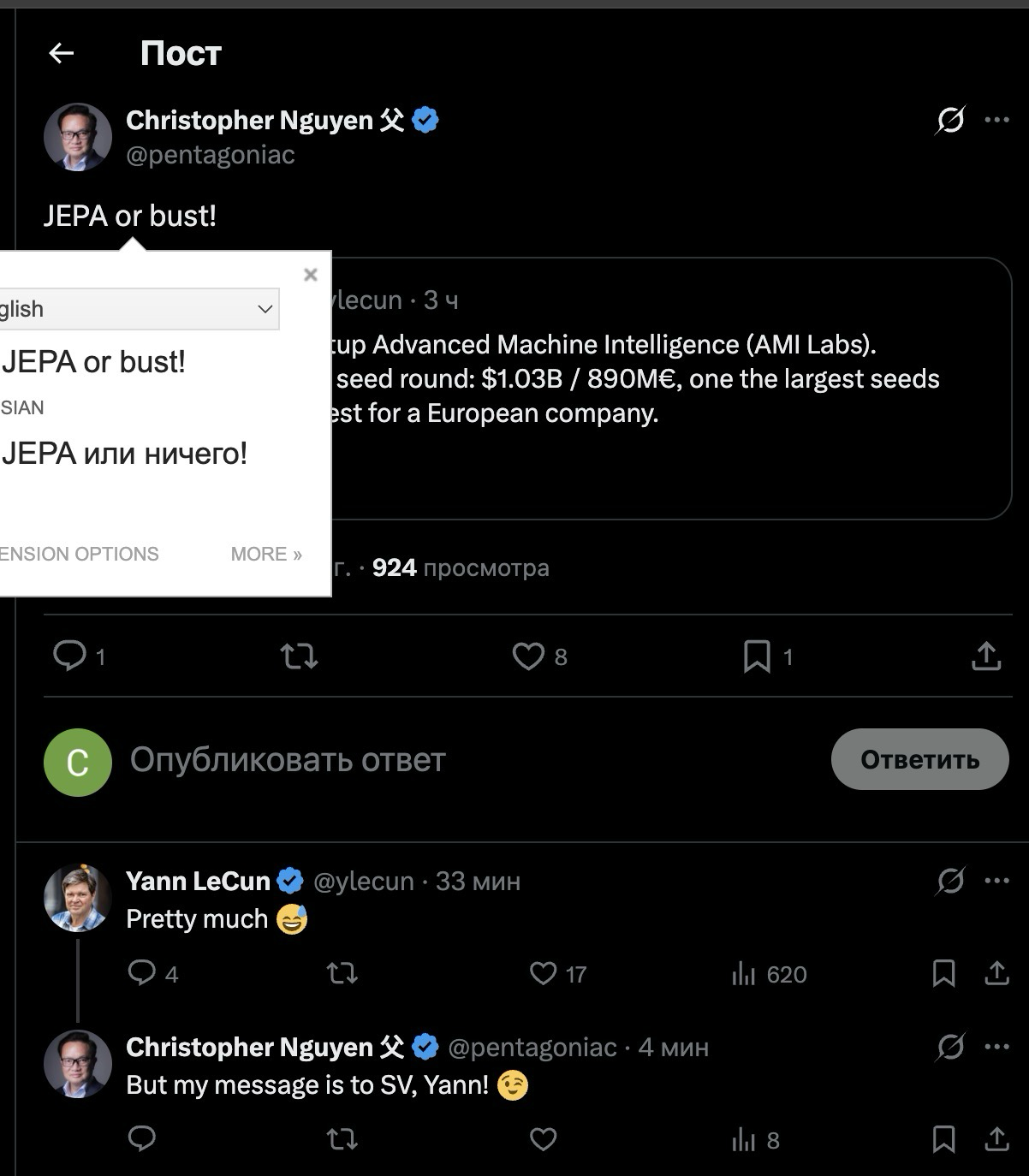View analytics of Yann LeCun's reply
Screen dimensions: 1029x1176
pos(744,973)
